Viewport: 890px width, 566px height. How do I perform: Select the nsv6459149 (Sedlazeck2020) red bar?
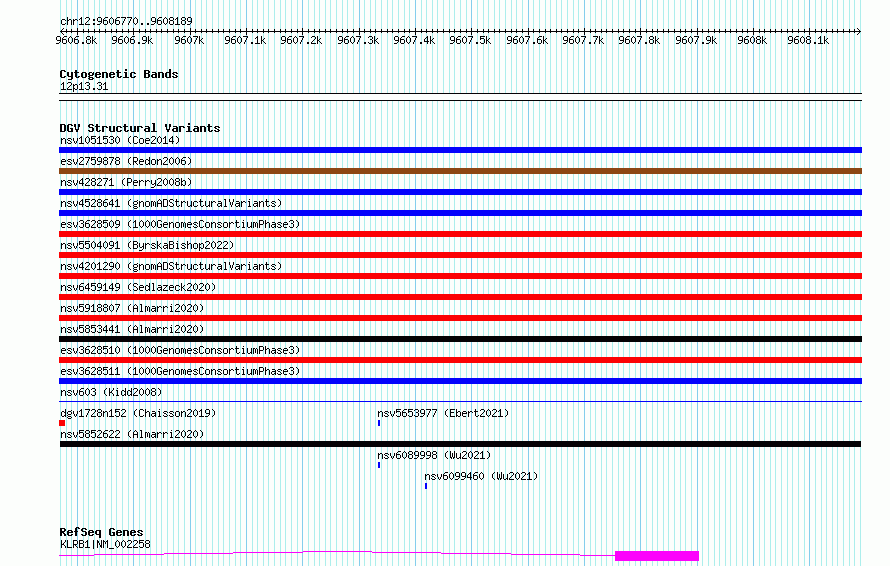tap(460, 297)
